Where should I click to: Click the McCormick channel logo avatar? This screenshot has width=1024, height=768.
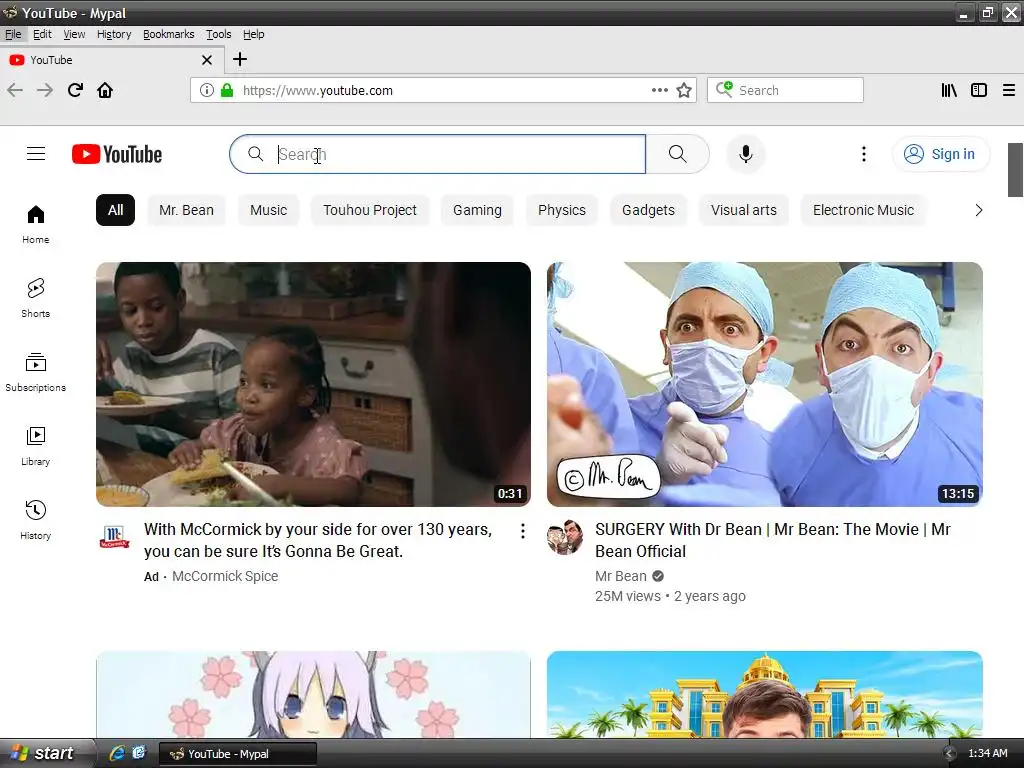(114, 537)
